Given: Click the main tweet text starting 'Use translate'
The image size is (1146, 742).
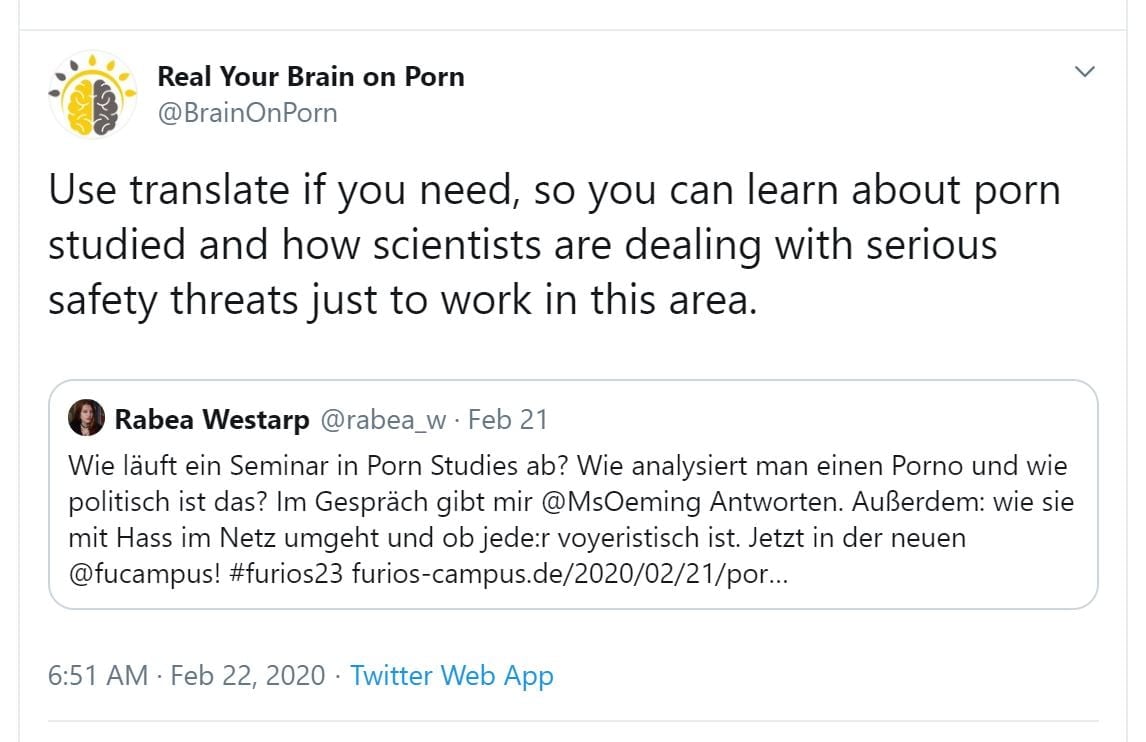Looking at the screenshot, I should [554, 190].
